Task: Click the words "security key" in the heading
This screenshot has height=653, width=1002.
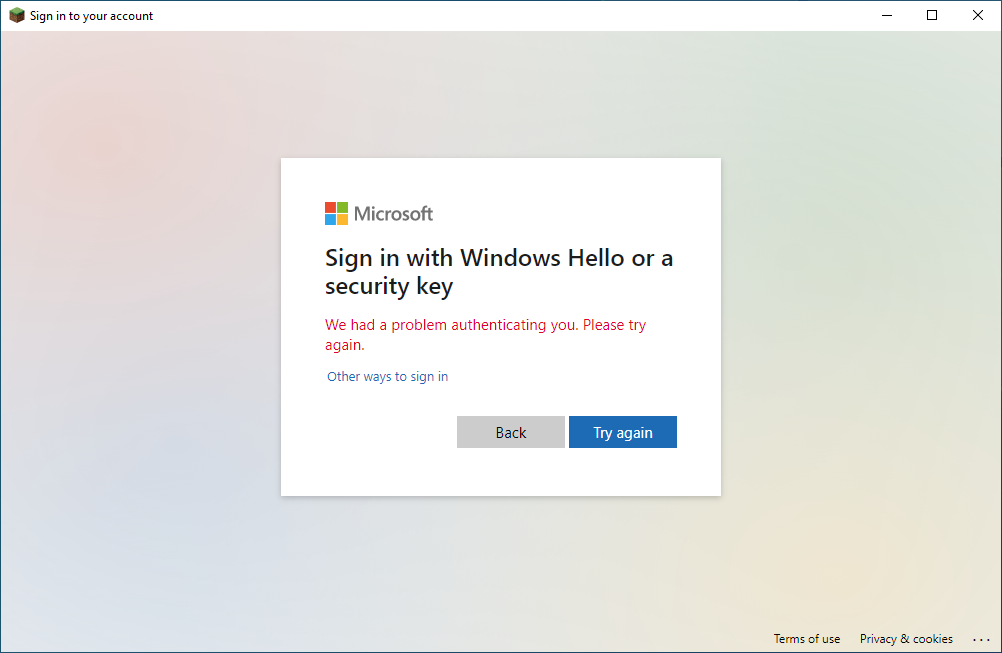Action: pyautogui.click(x=389, y=287)
